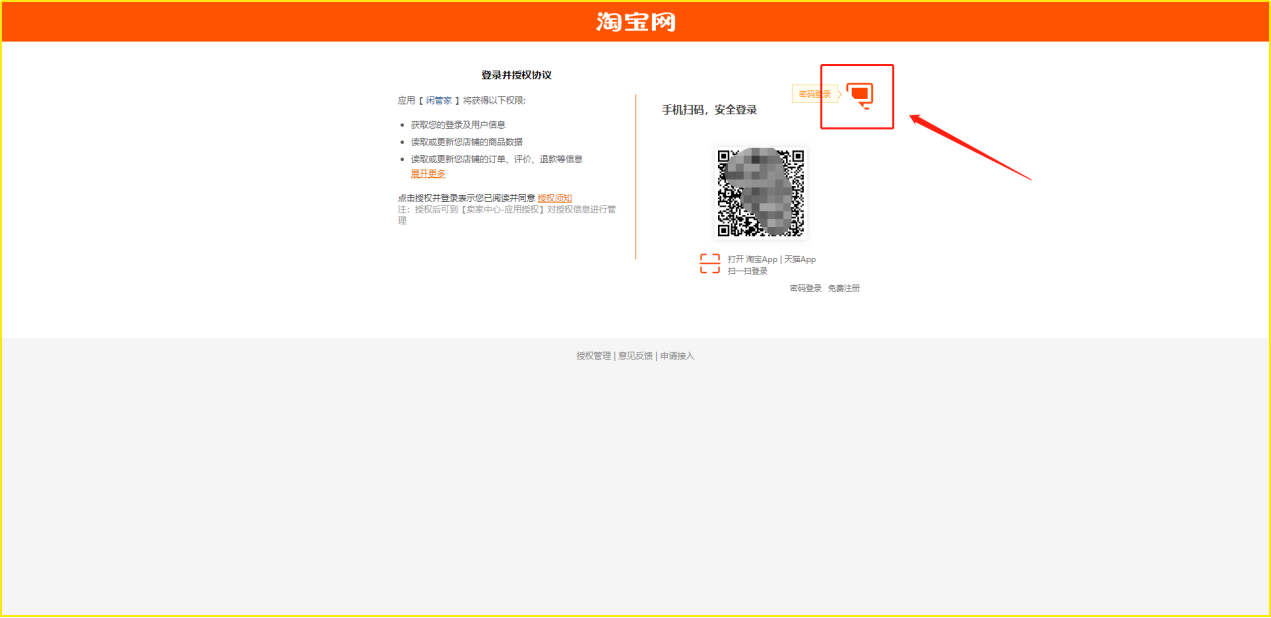Click 申请接入 in the footer

coord(677,356)
